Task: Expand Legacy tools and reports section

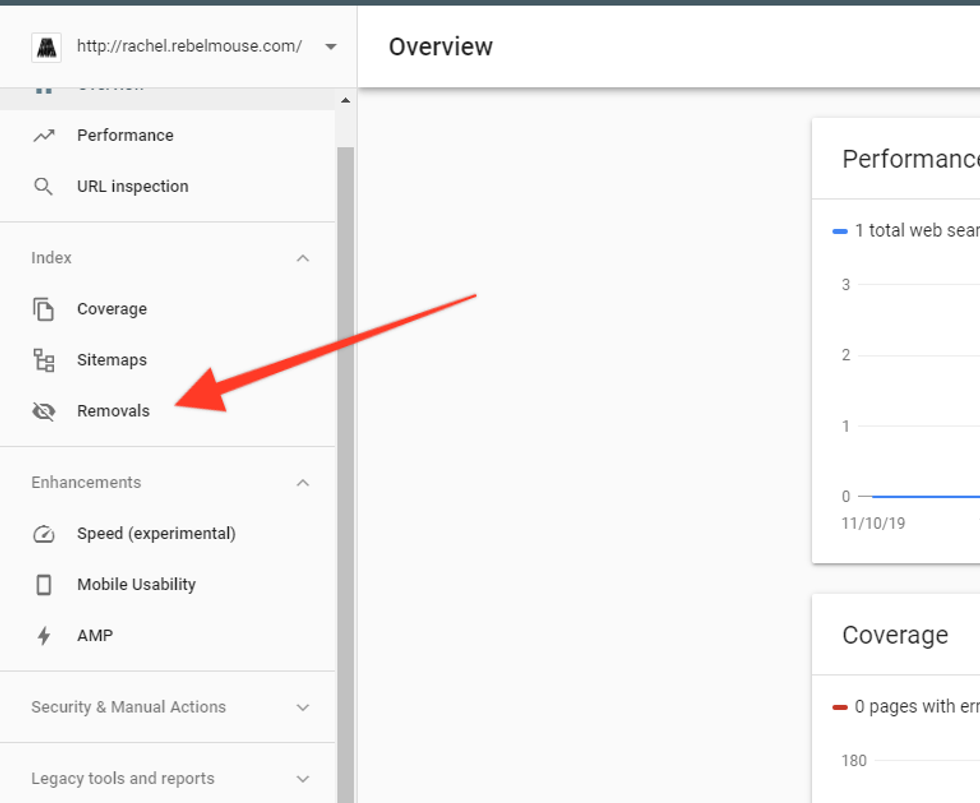Action: pos(303,778)
